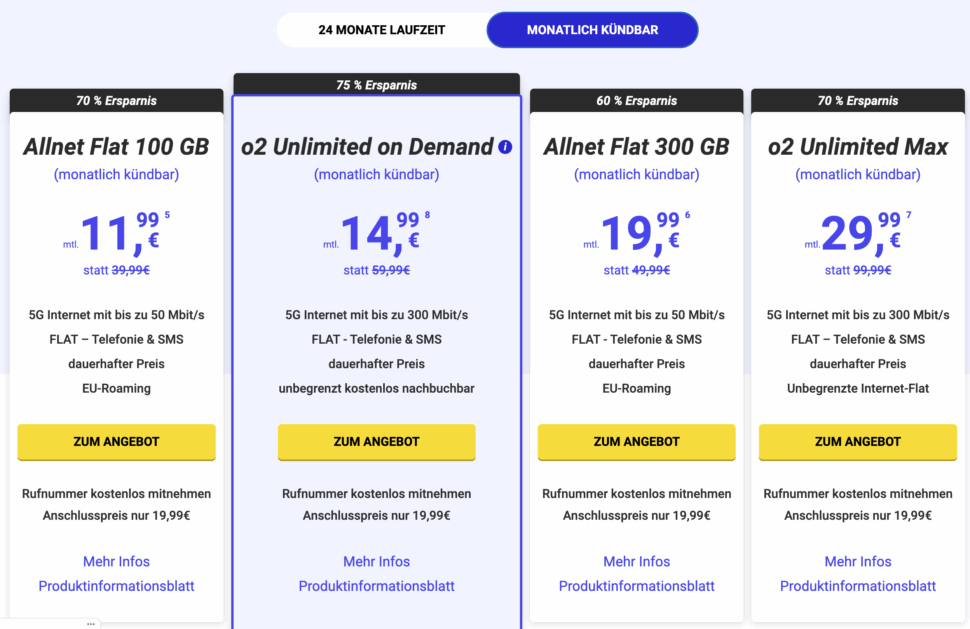Open "Mehr Infos" under Allnet Flat 100 GB
Viewport: 970px width, 629px height.
coord(116,561)
